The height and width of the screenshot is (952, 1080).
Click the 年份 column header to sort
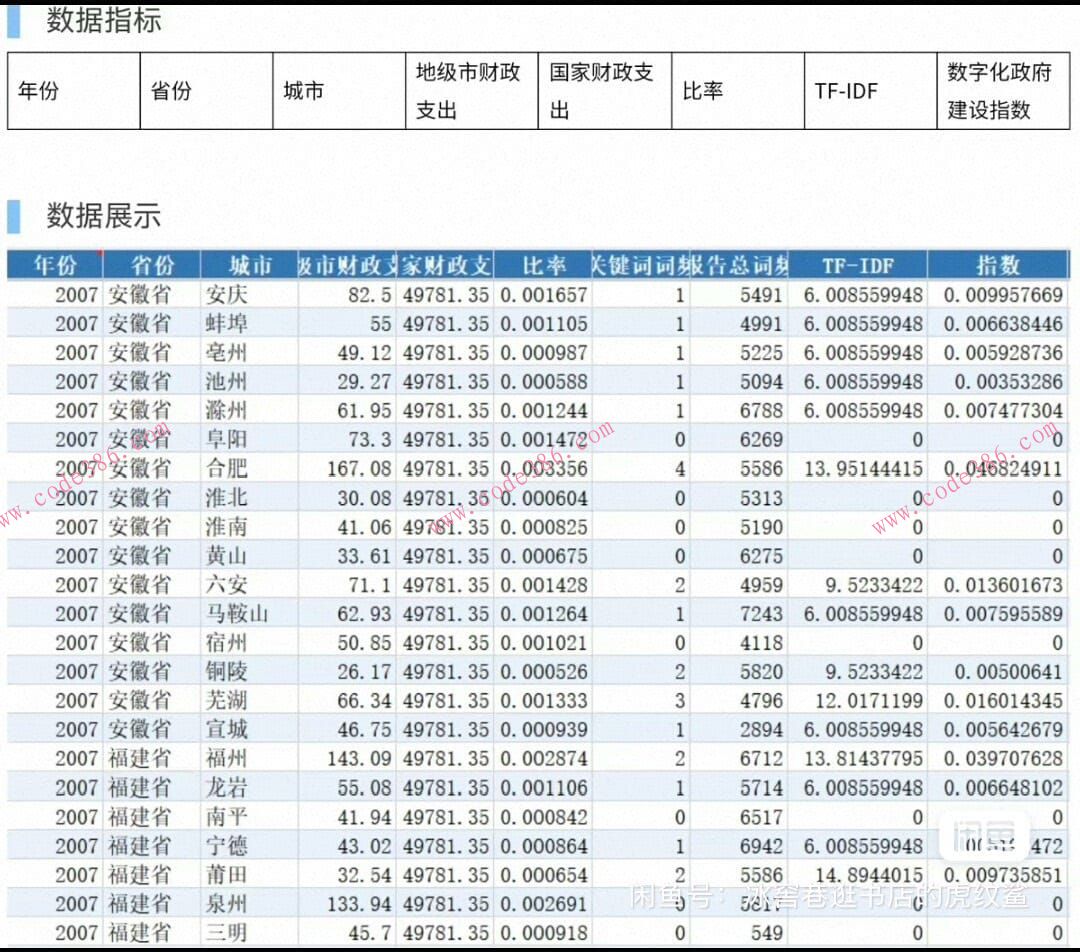pyautogui.click(x=54, y=267)
